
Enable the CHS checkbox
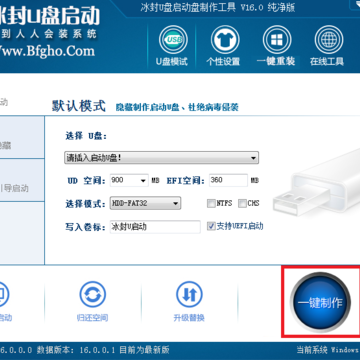point(242,203)
